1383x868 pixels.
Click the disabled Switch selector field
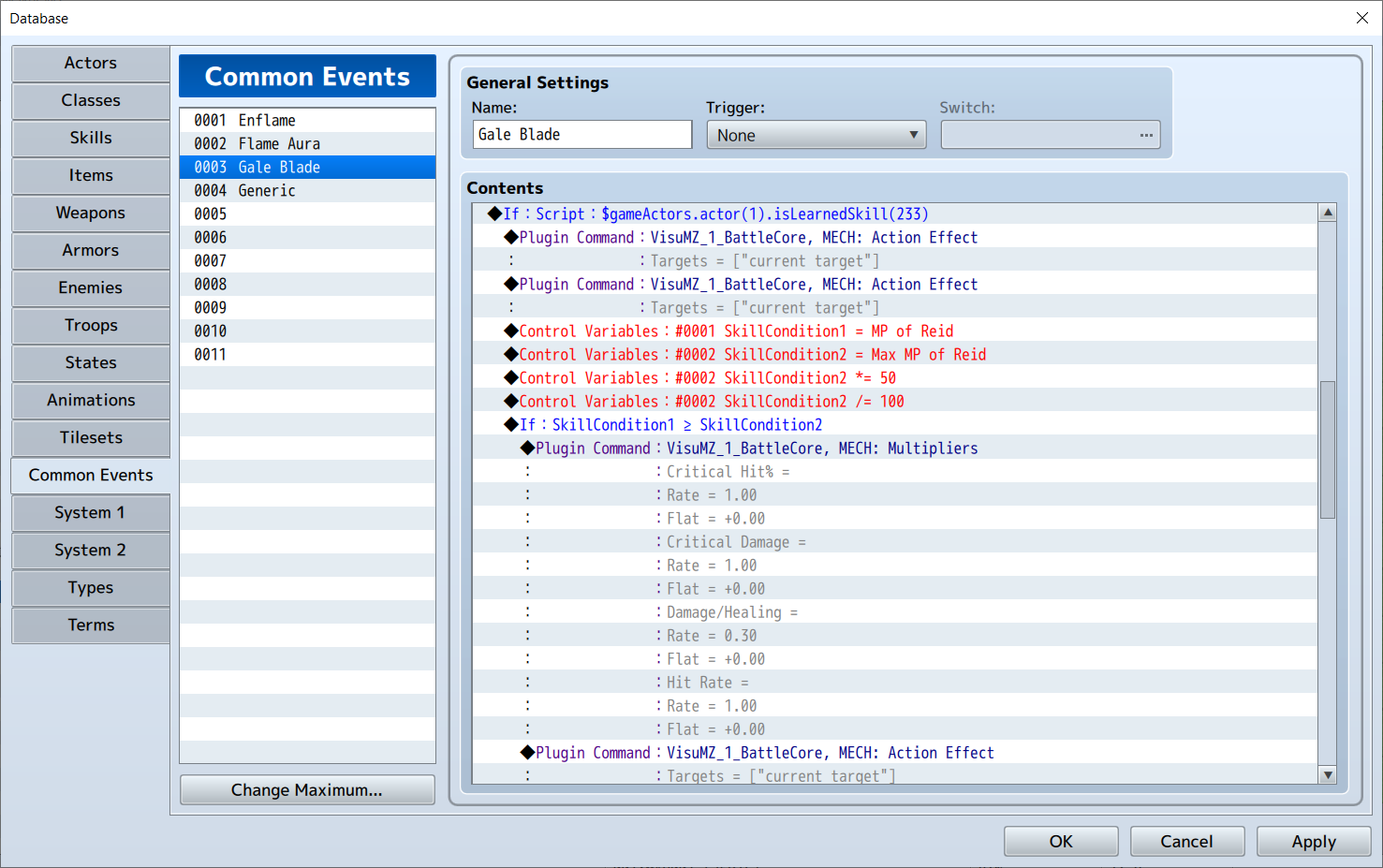(x=1051, y=135)
